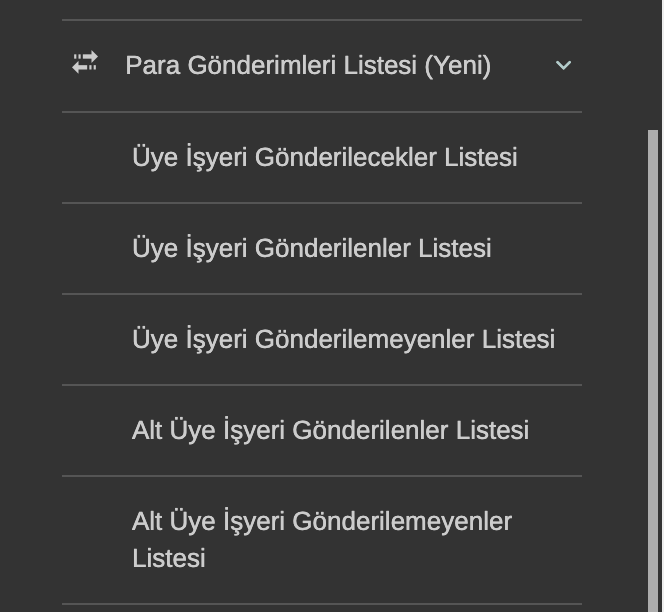Collapse the Para Gönderimleri Listesi chevron

pyautogui.click(x=563, y=66)
